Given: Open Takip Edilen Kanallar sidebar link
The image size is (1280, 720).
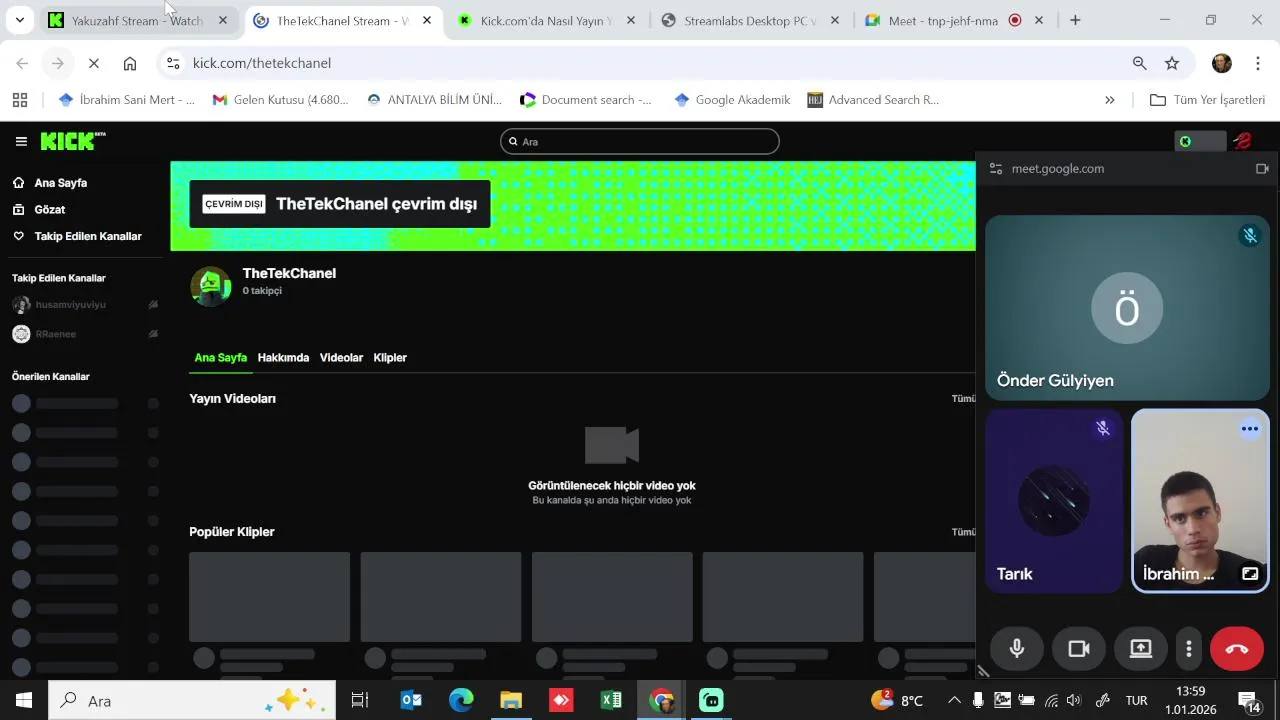Looking at the screenshot, I should [x=87, y=236].
